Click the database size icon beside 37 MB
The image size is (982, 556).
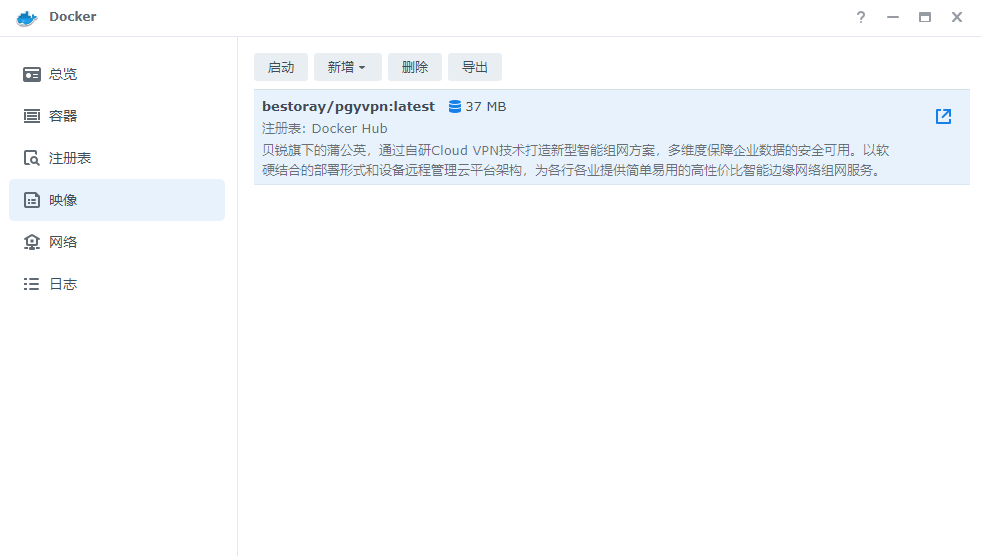click(x=455, y=106)
